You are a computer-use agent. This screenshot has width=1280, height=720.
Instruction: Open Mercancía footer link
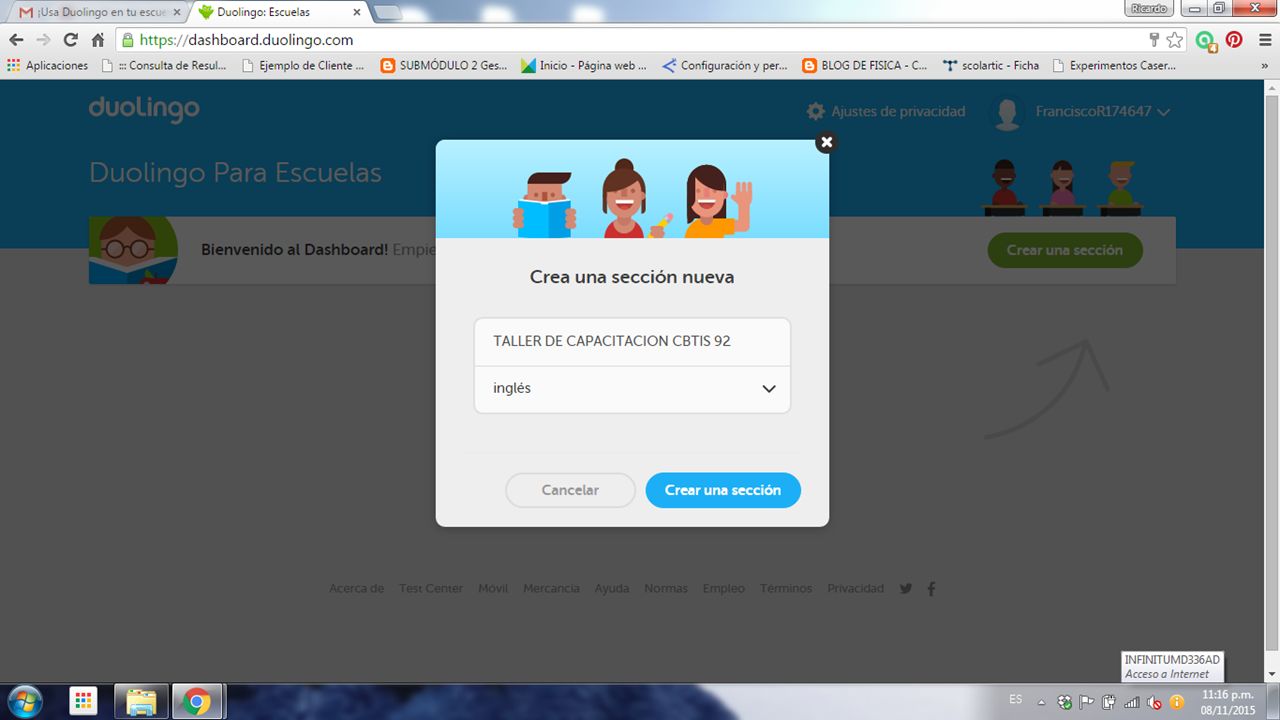click(x=551, y=588)
